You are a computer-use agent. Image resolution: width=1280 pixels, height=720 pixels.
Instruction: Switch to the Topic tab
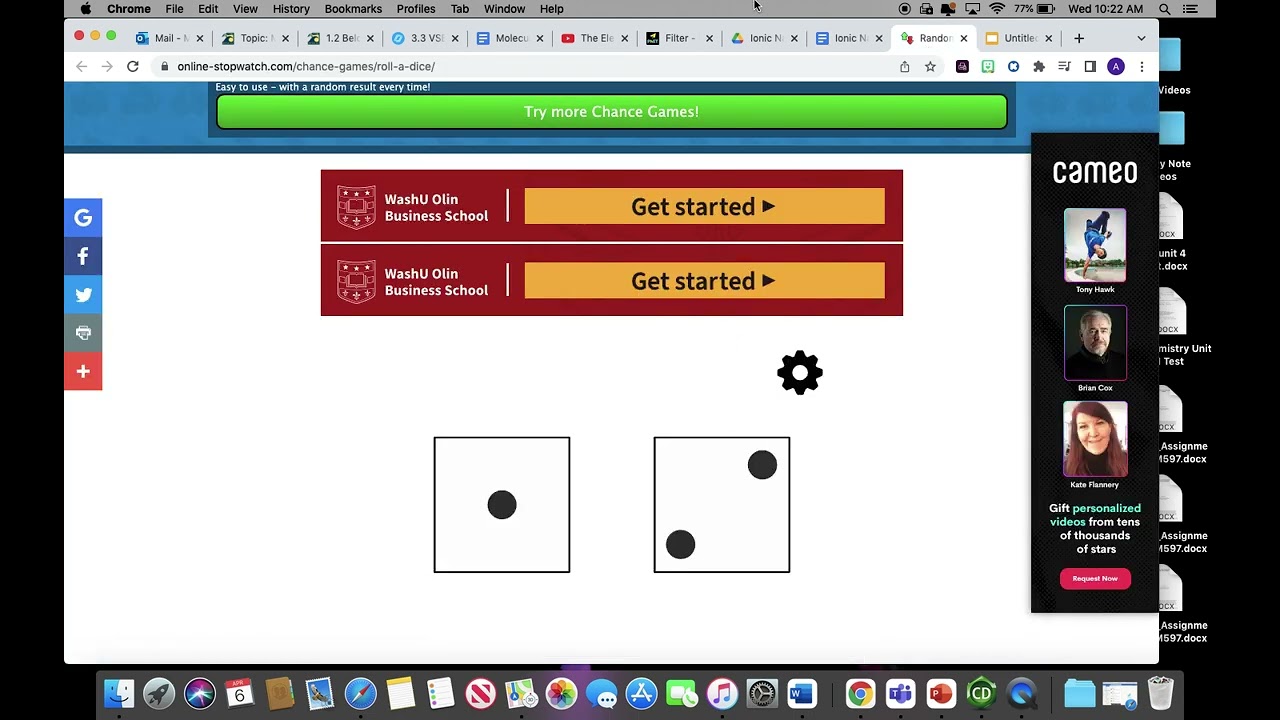coord(255,38)
